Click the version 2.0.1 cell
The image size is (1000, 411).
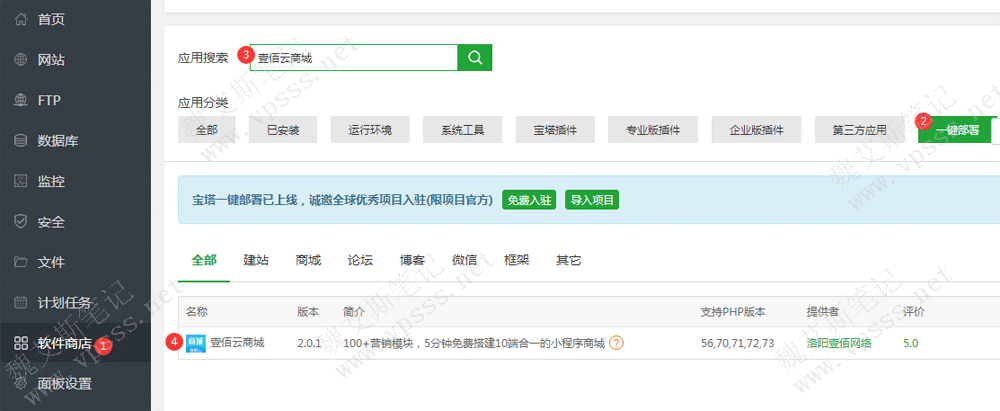309,343
